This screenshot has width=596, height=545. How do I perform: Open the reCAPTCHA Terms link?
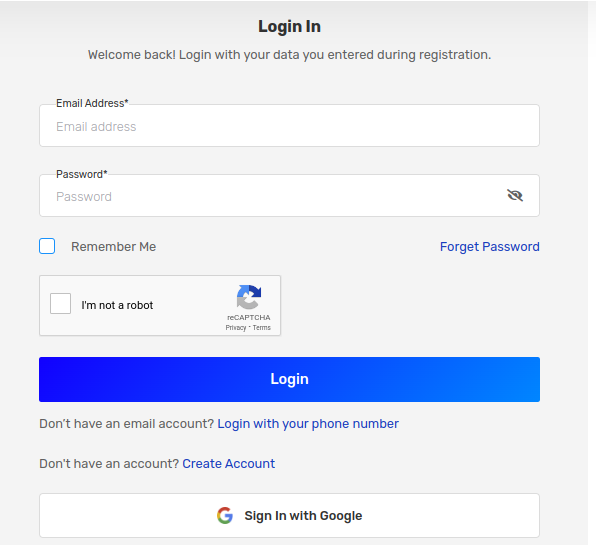pos(262,328)
